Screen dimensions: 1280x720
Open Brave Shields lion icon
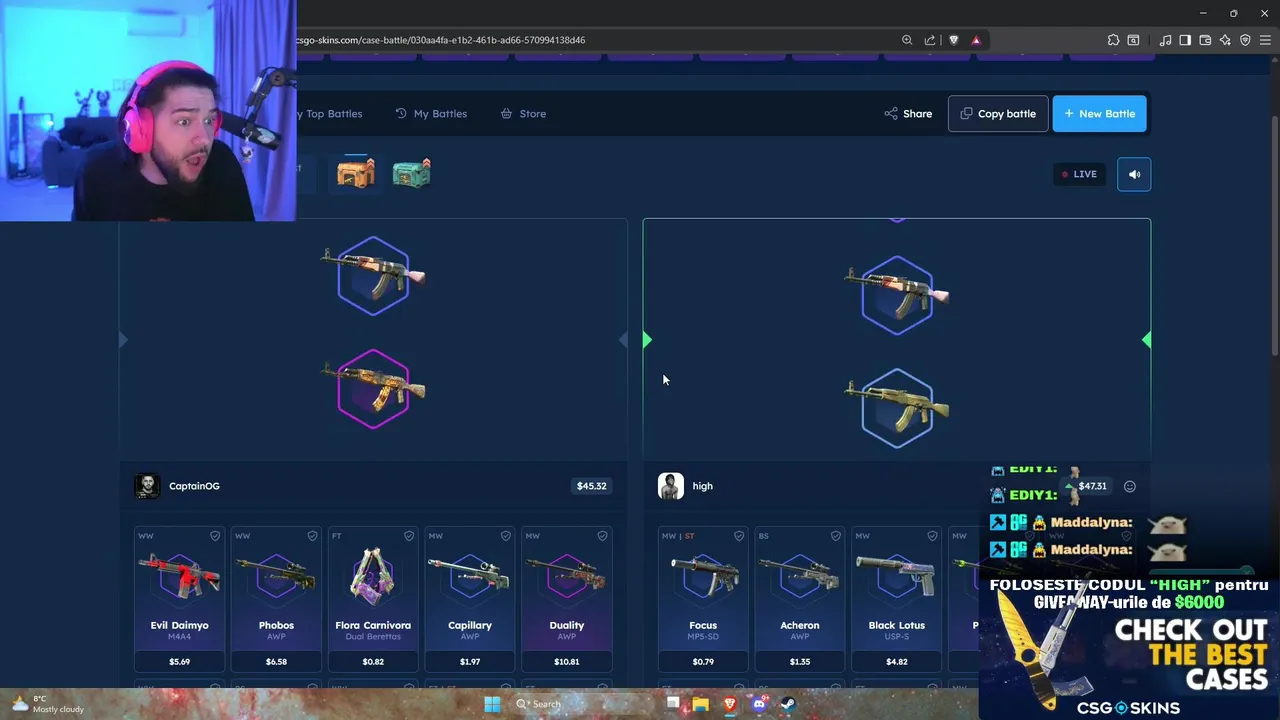(953, 40)
